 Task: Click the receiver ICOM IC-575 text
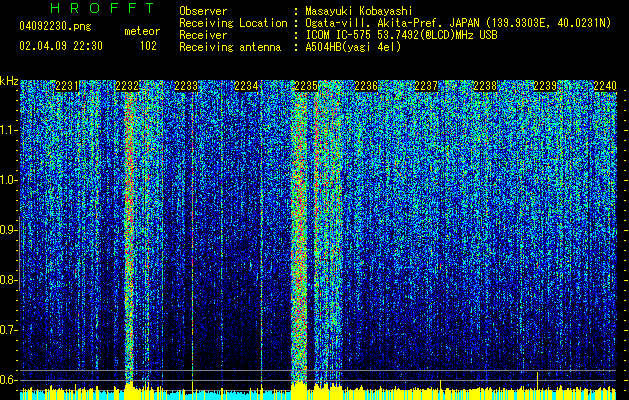click(x=401, y=35)
